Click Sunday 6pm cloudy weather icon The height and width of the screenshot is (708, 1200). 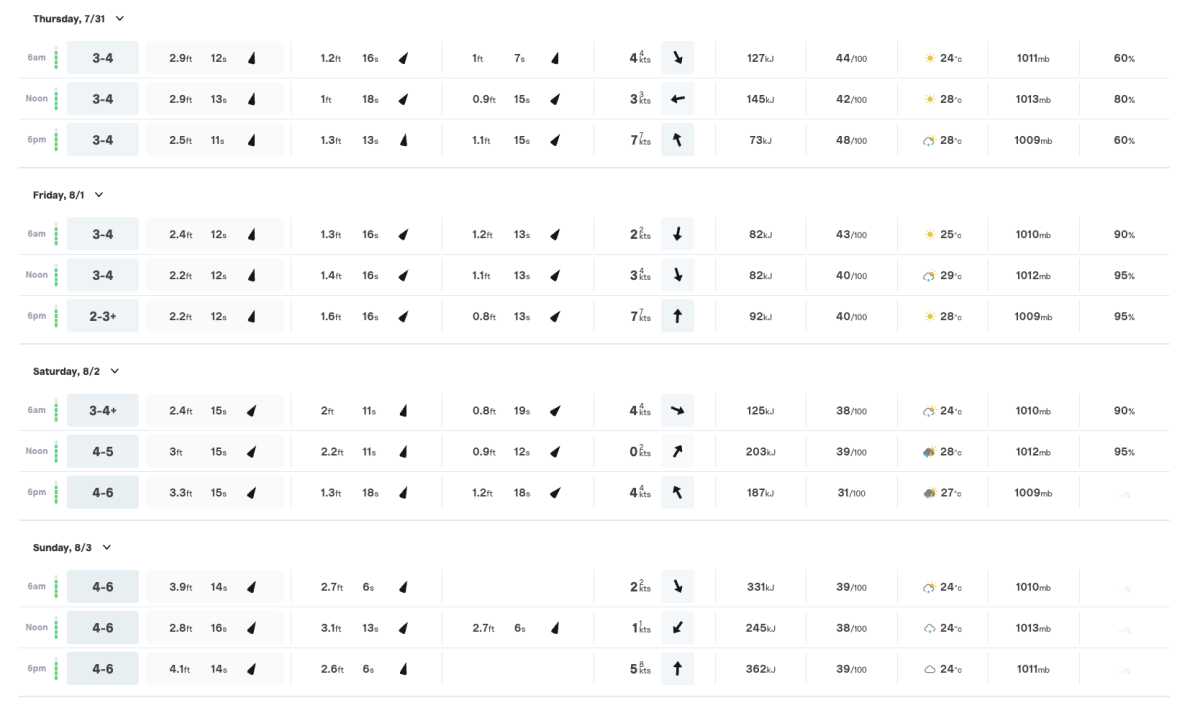(x=930, y=669)
